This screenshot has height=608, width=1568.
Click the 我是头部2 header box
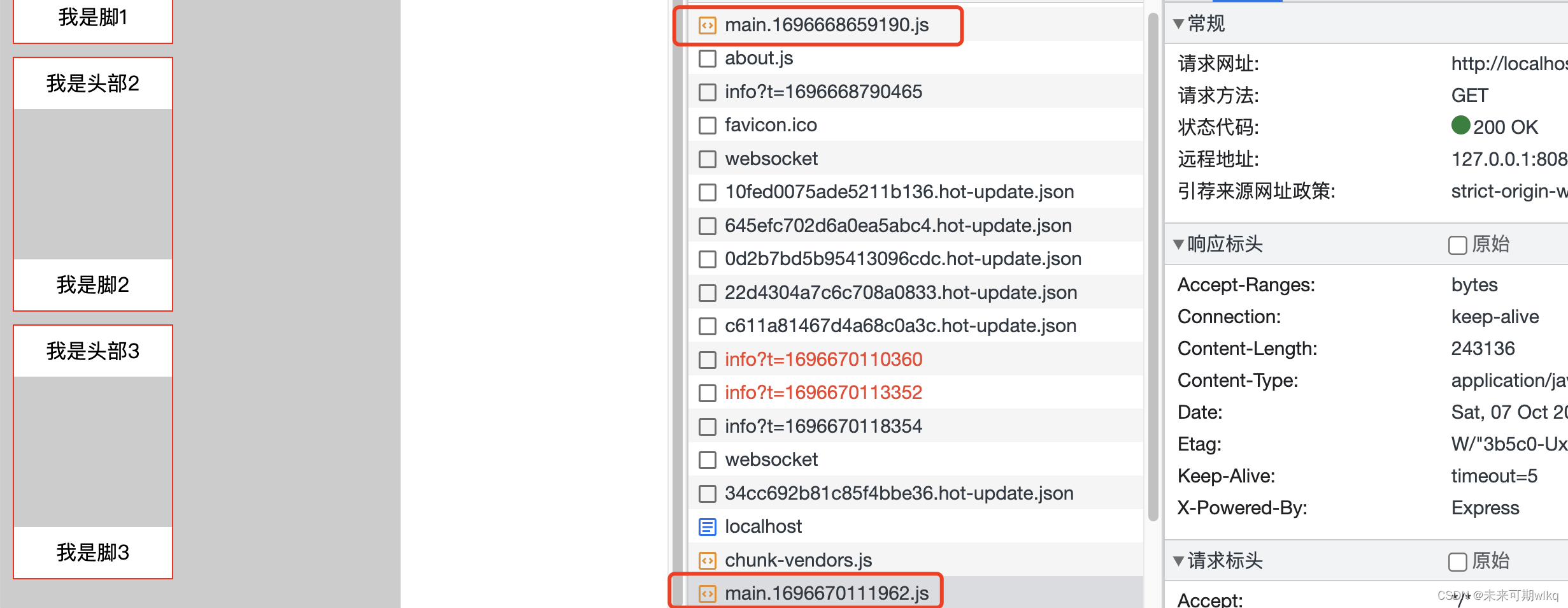[x=93, y=83]
